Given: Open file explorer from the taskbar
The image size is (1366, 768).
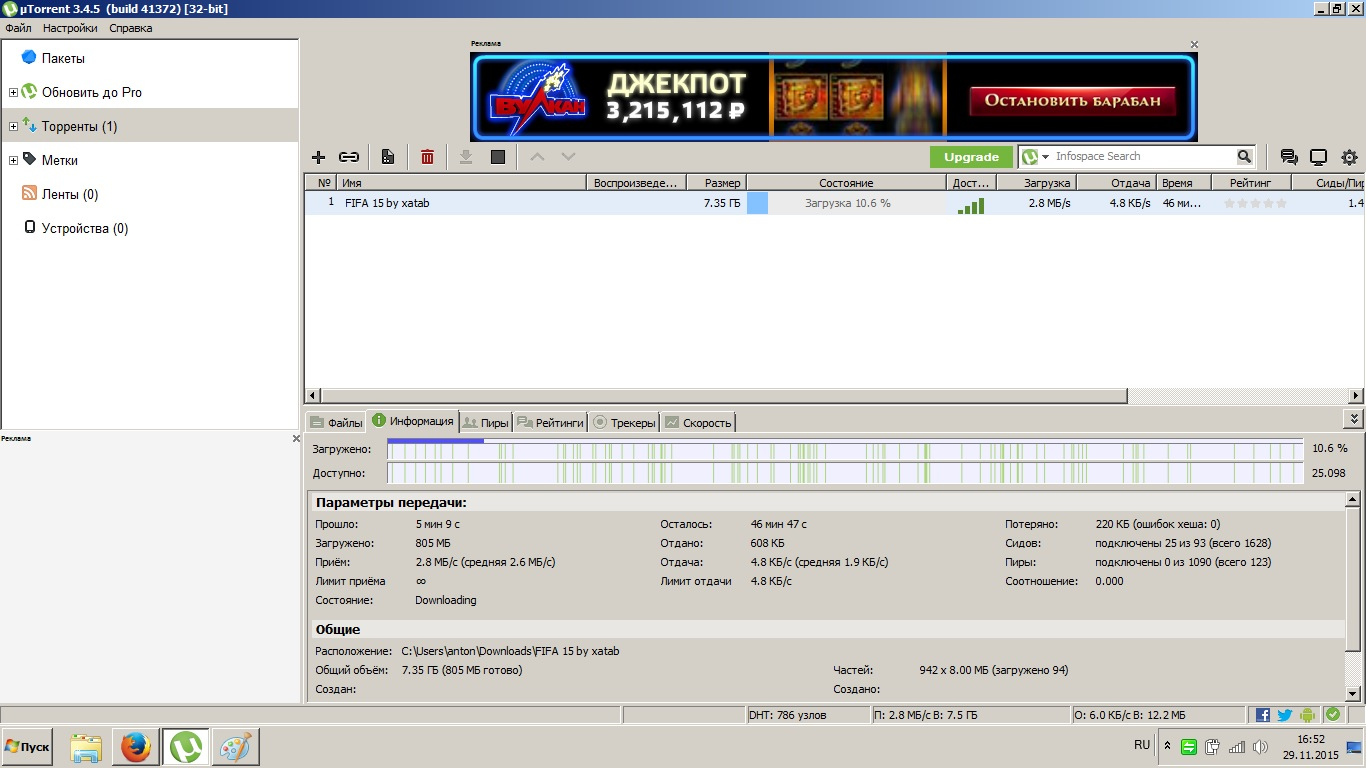Looking at the screenshot, I should point(87,747).
